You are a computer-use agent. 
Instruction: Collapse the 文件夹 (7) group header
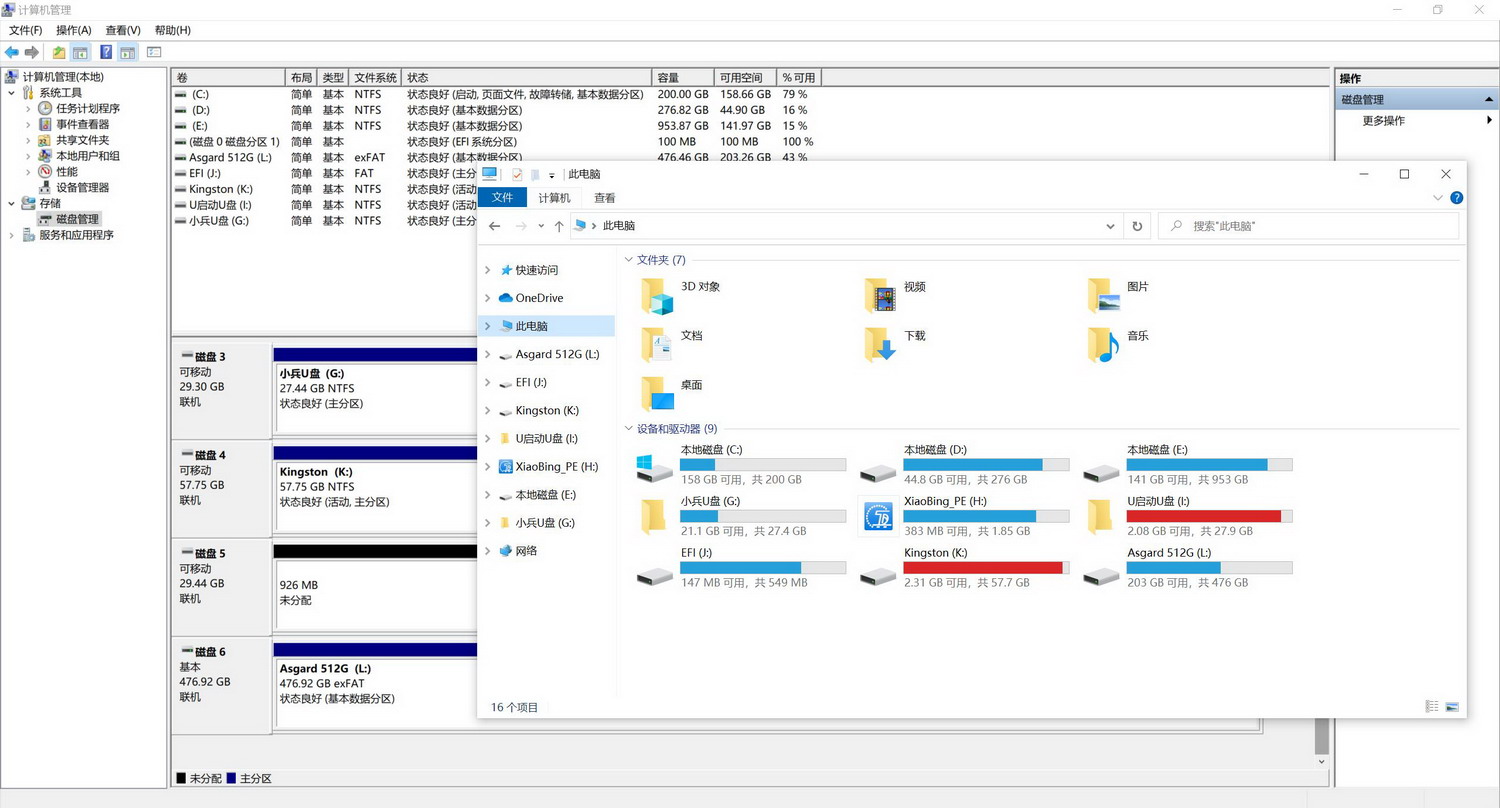[x=628, y=260]
